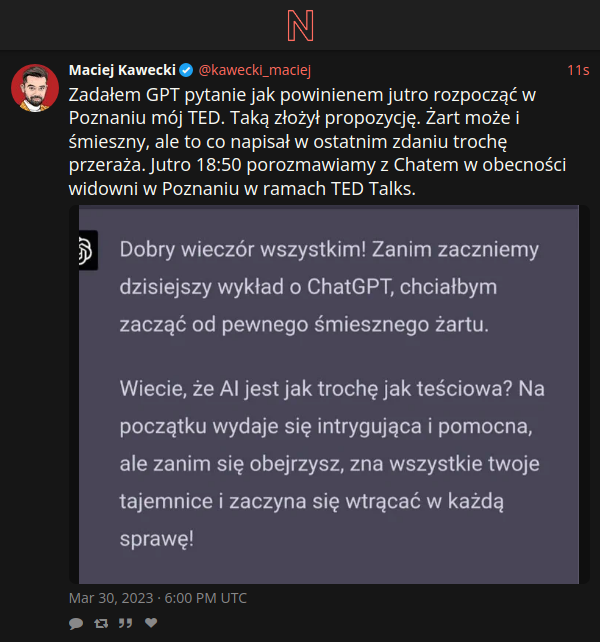Click the 'Jutro 18:50 porozmawiamy' sentence
The image size is (600, 642).
(370, 166)
